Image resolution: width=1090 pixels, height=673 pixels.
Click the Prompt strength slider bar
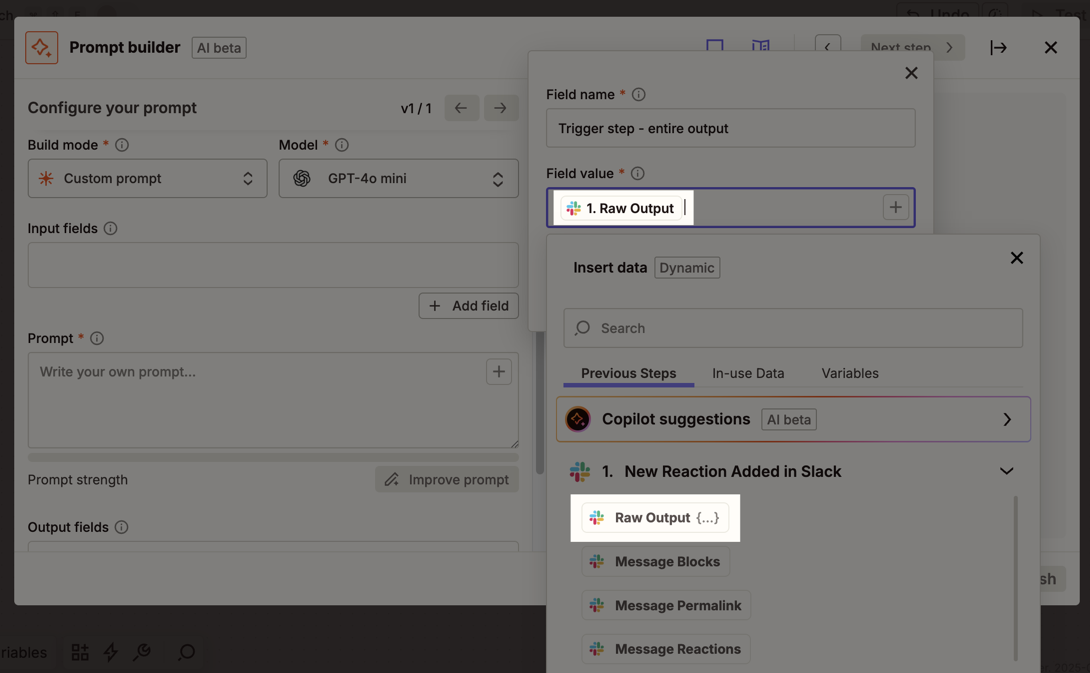[272, 458]
